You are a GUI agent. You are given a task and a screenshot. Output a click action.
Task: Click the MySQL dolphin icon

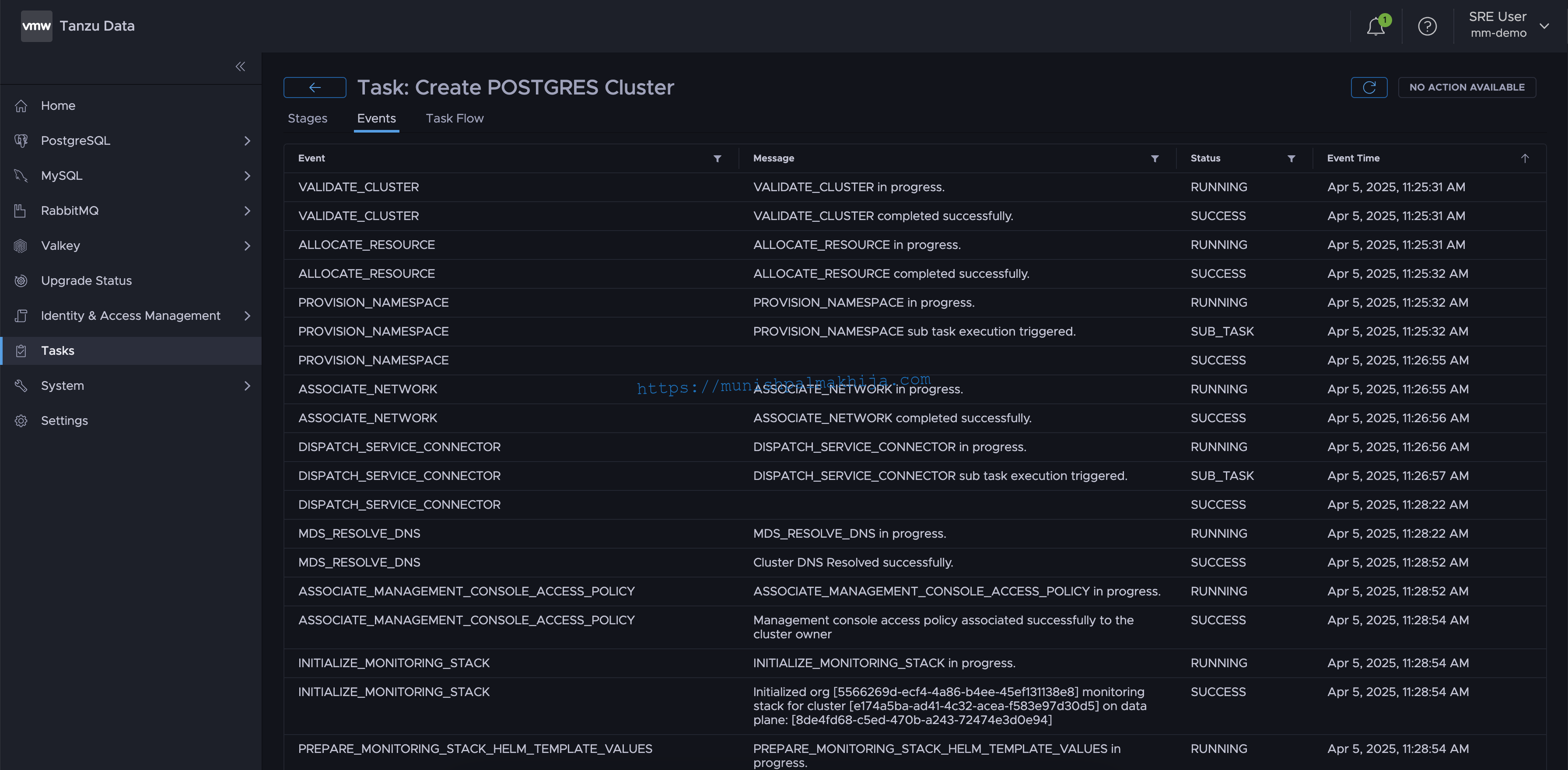(x=21, y=176)
